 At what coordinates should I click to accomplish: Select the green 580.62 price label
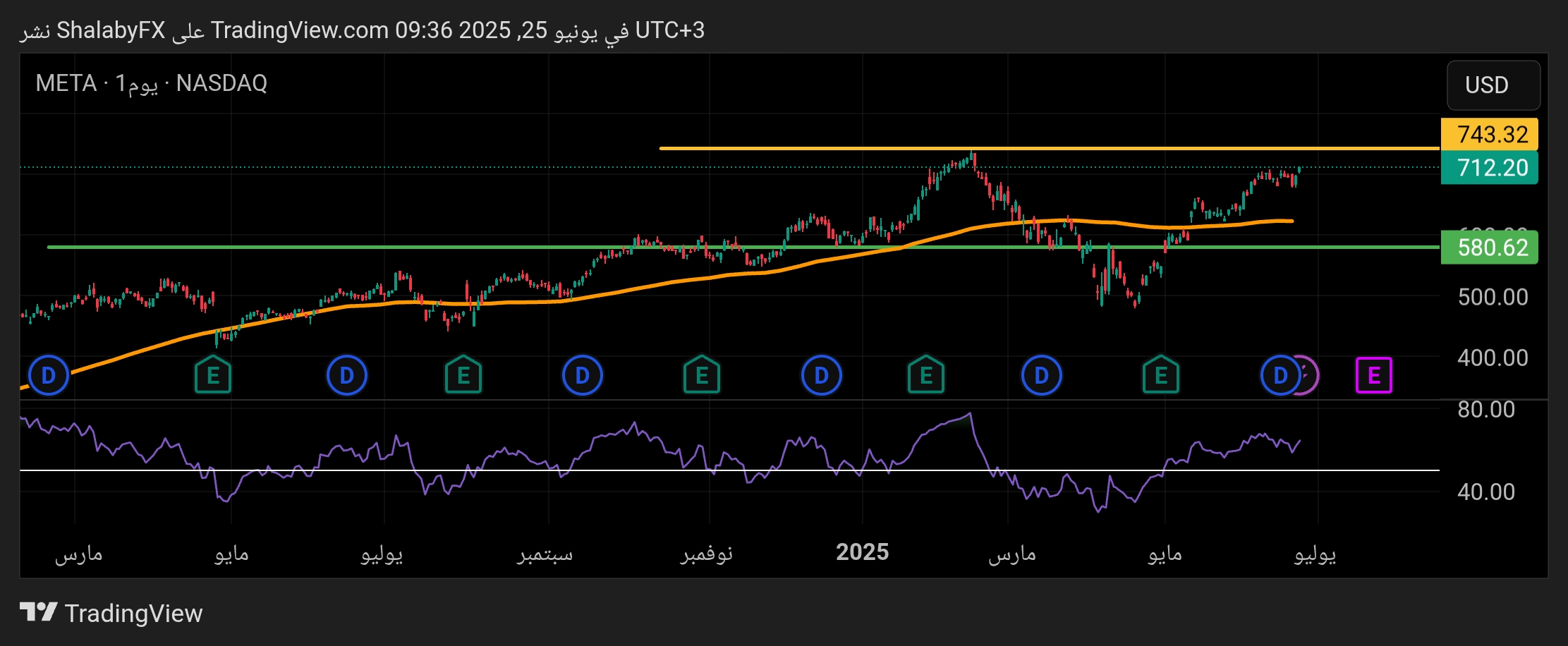1489,248
